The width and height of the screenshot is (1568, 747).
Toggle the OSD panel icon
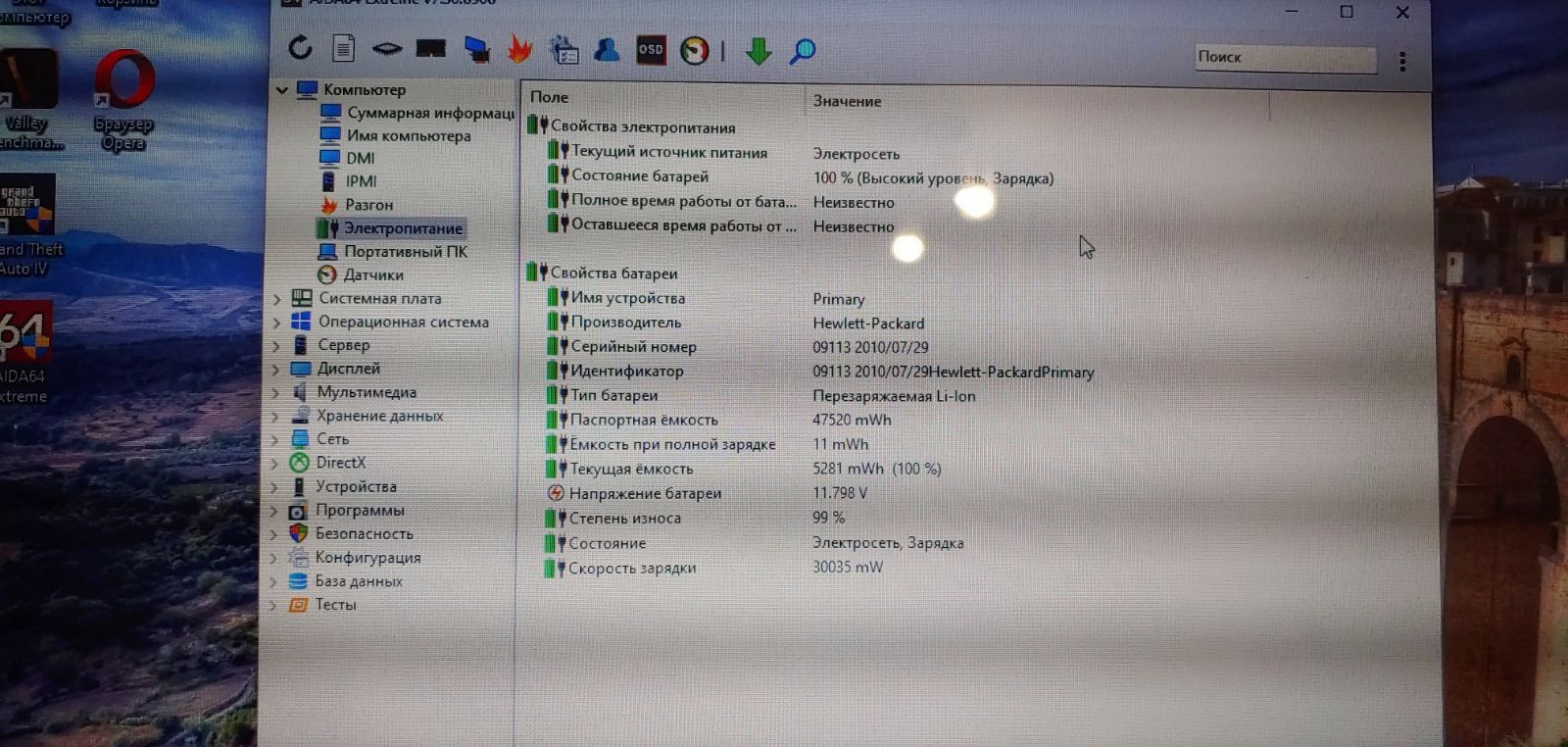click(x=651, y=50)
